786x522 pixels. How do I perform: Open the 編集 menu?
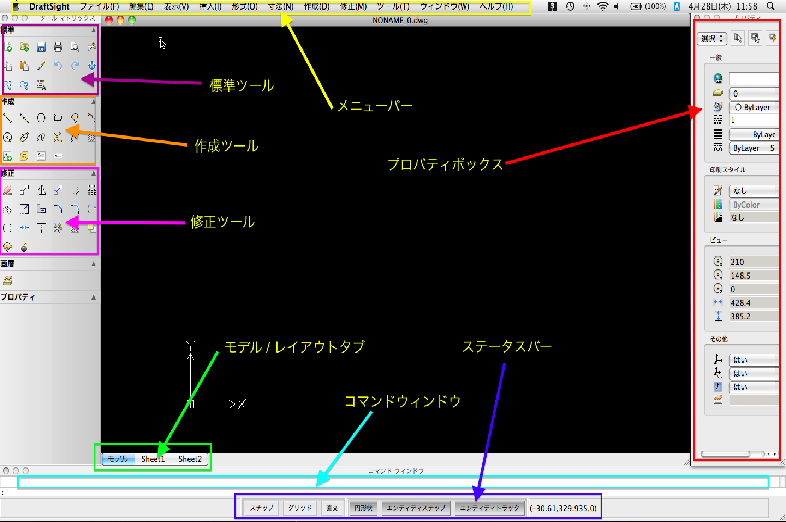[141, 7]
